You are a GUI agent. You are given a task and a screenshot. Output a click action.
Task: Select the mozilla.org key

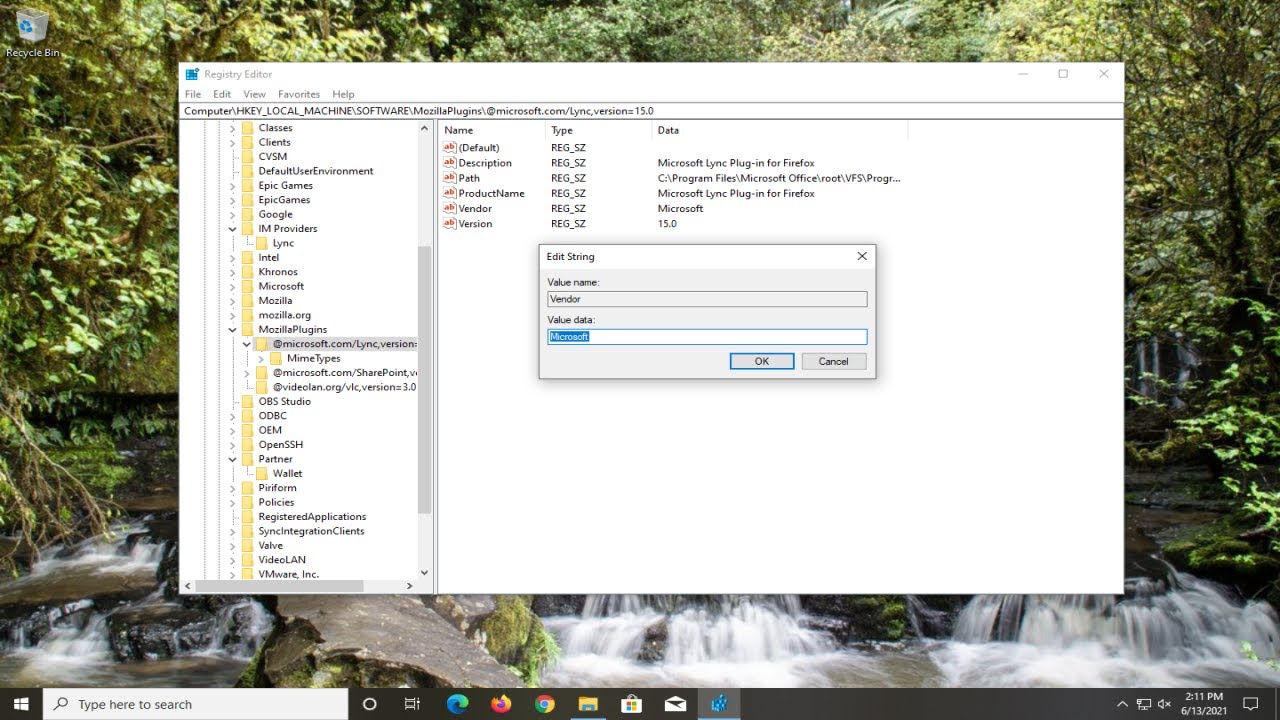tap(284, 315)
